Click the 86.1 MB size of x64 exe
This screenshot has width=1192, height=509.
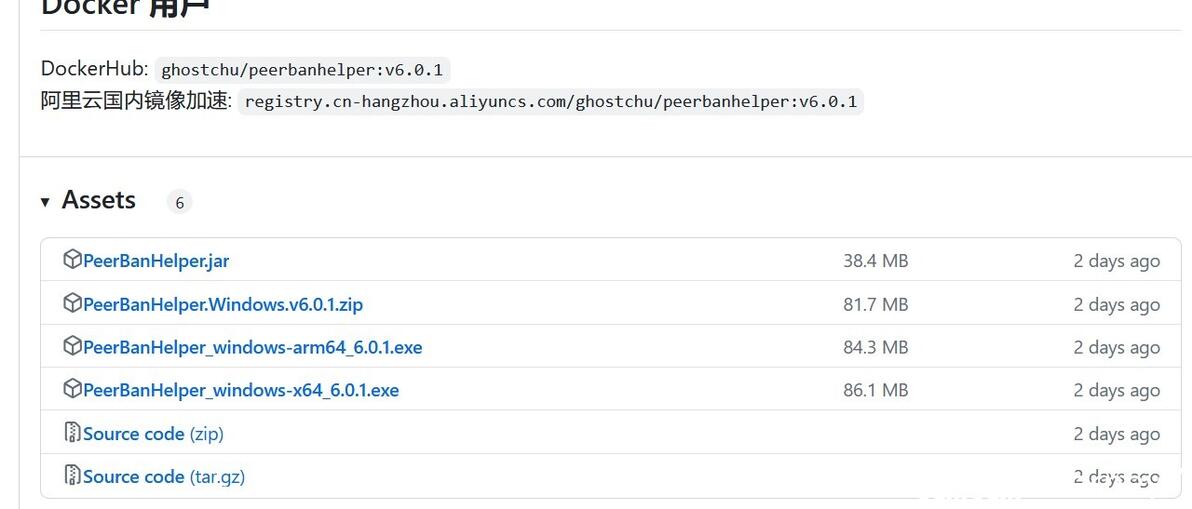(875, 390)
